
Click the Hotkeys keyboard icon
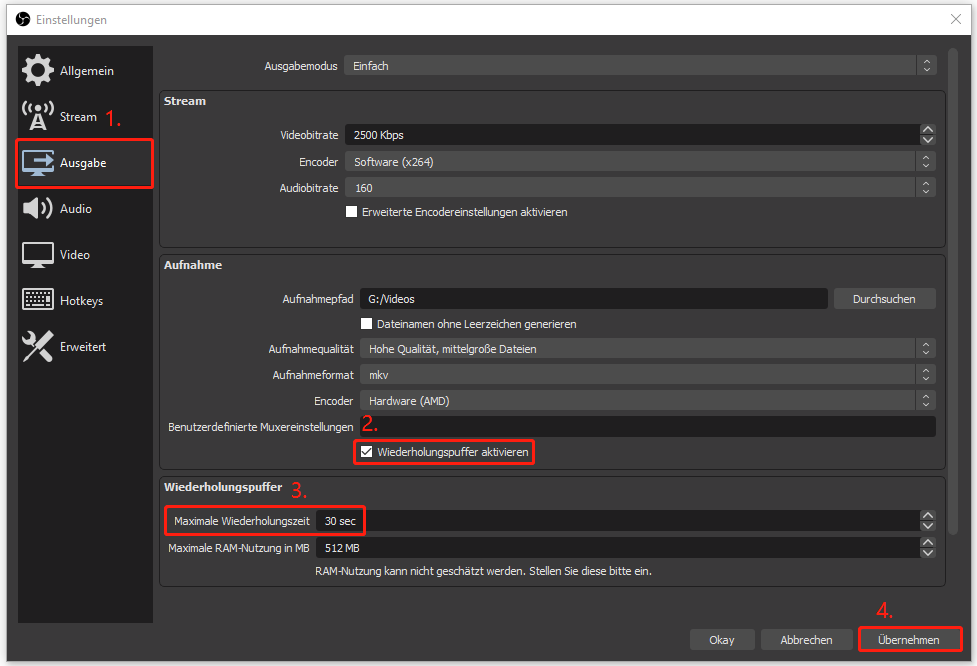pos(38,300)
